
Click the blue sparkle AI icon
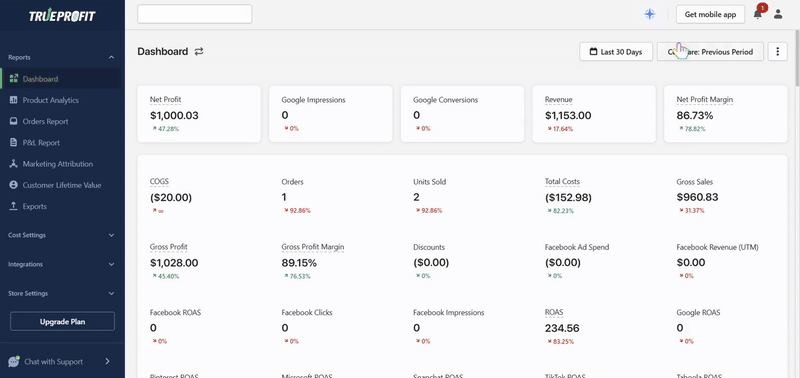pyautogui.click(x=649, y=14)
